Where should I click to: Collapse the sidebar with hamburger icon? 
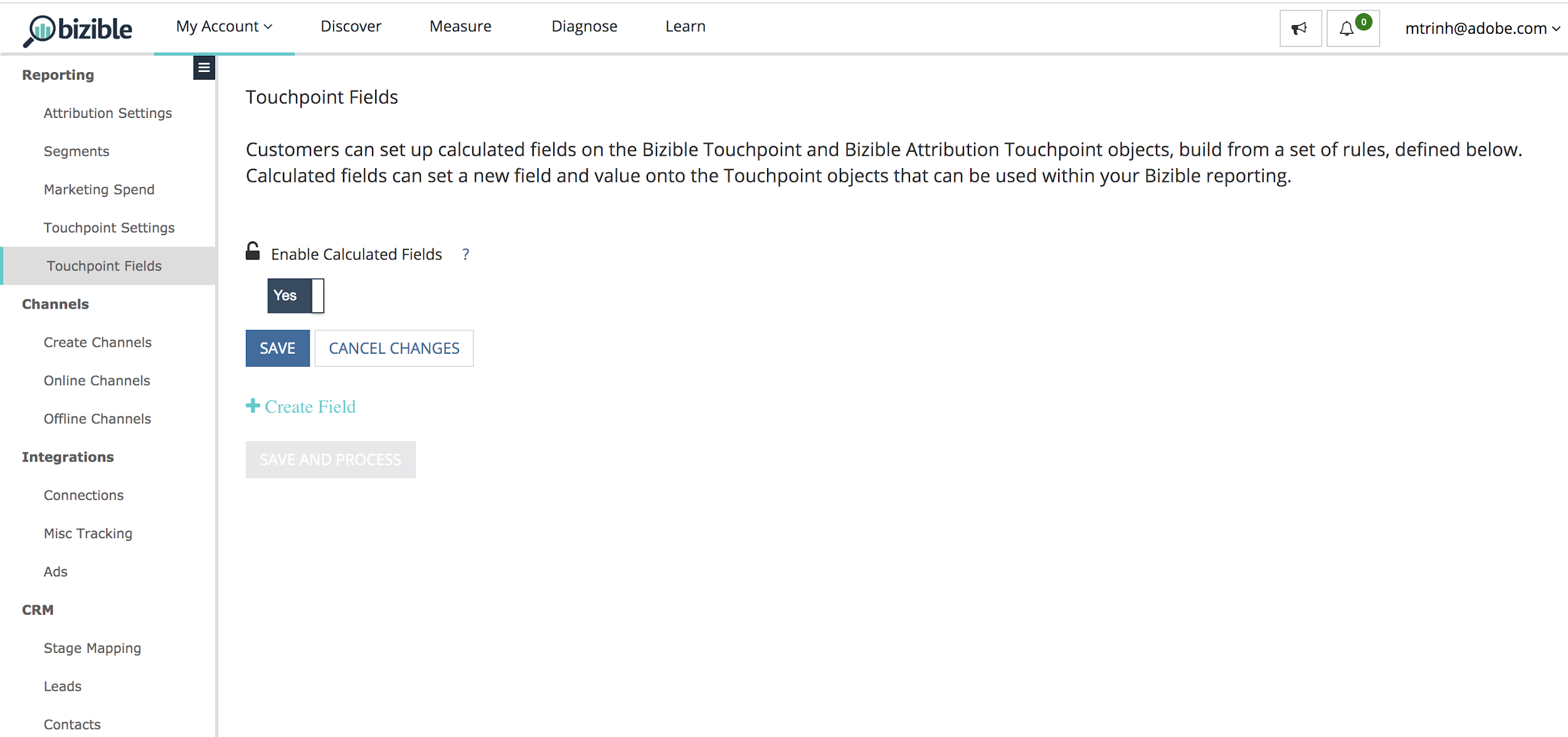point(204,68)
